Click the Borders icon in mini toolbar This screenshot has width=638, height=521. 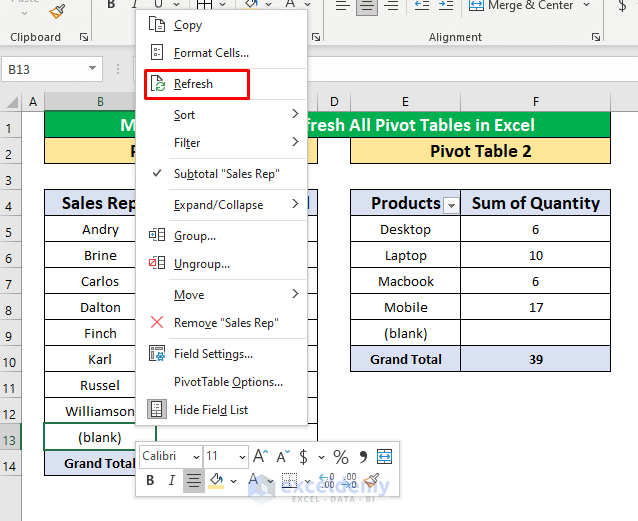pos(288,482)
